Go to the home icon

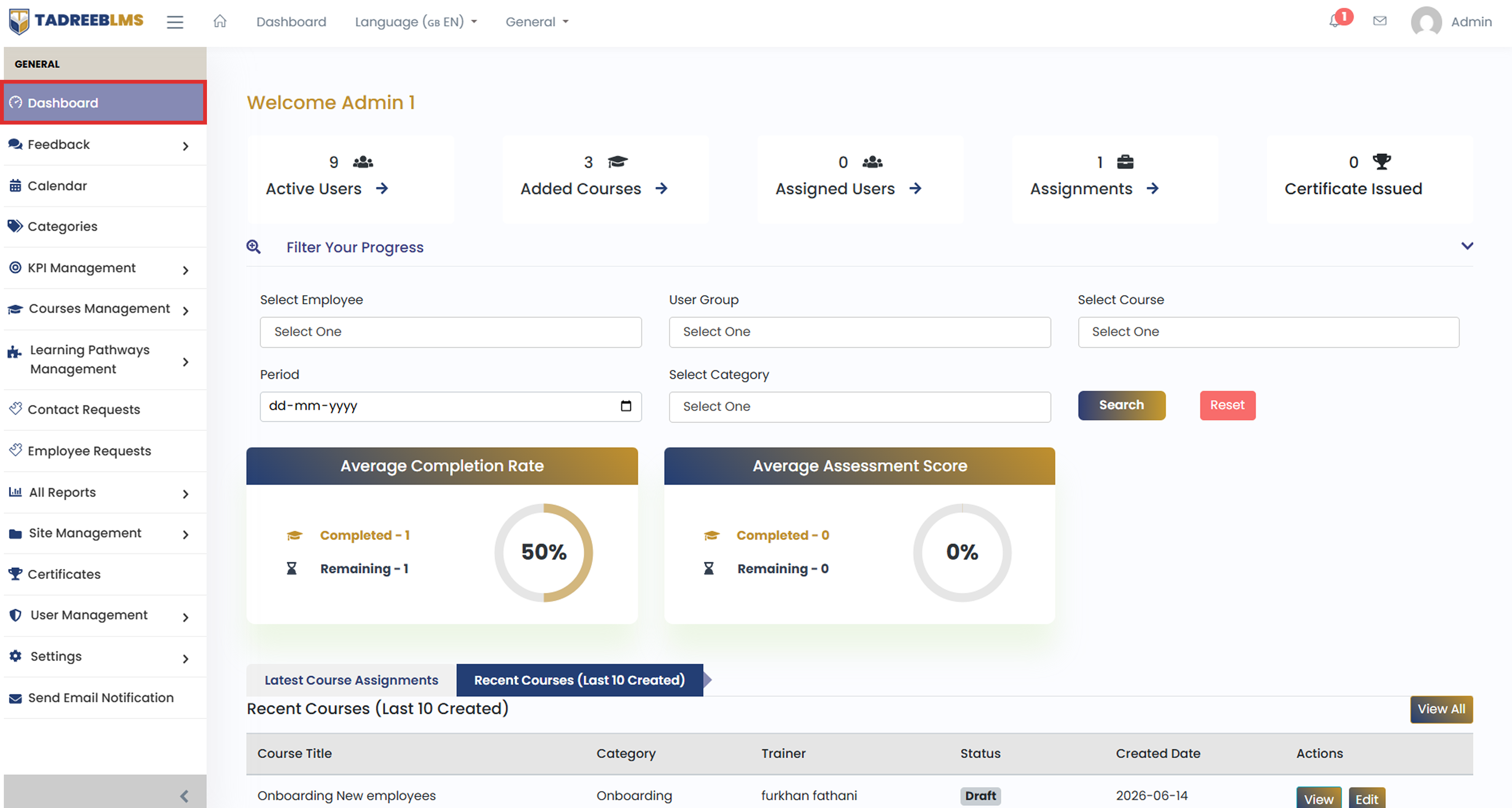tap(219, 21)
